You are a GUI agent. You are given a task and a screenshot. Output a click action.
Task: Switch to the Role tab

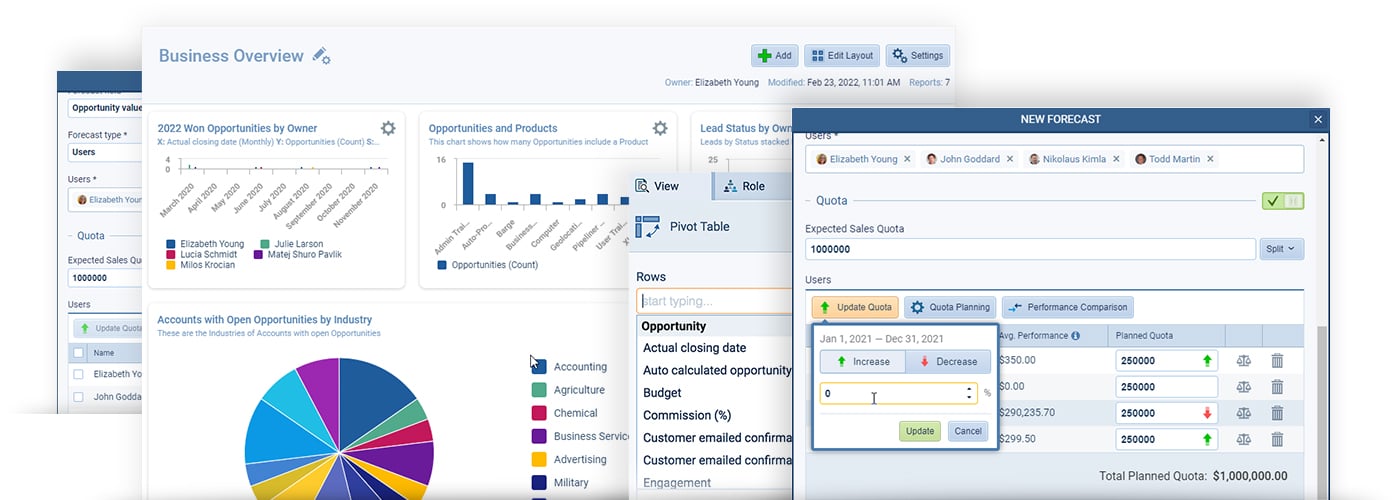(744, 186)
